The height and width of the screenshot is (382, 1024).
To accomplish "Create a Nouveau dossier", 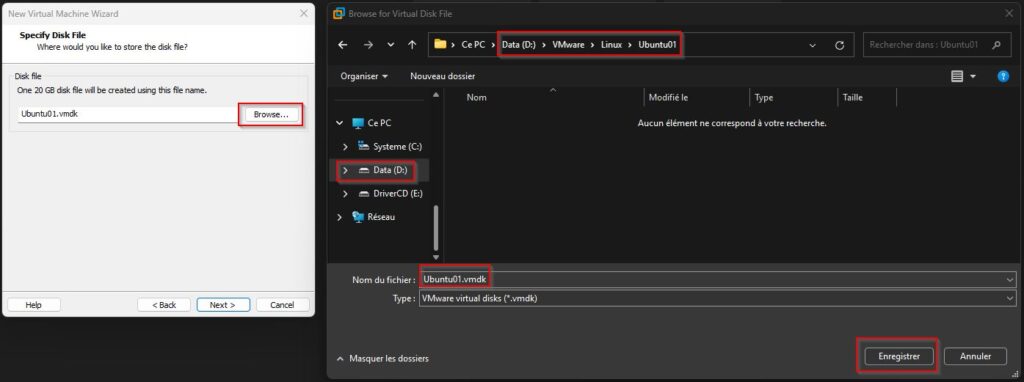I will tap(443, 76).
